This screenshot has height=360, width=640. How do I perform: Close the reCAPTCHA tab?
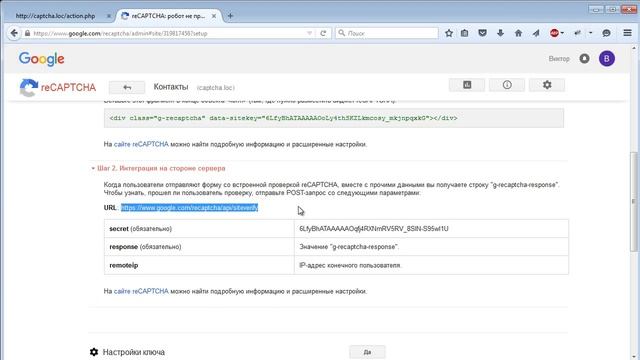[213, 16]
